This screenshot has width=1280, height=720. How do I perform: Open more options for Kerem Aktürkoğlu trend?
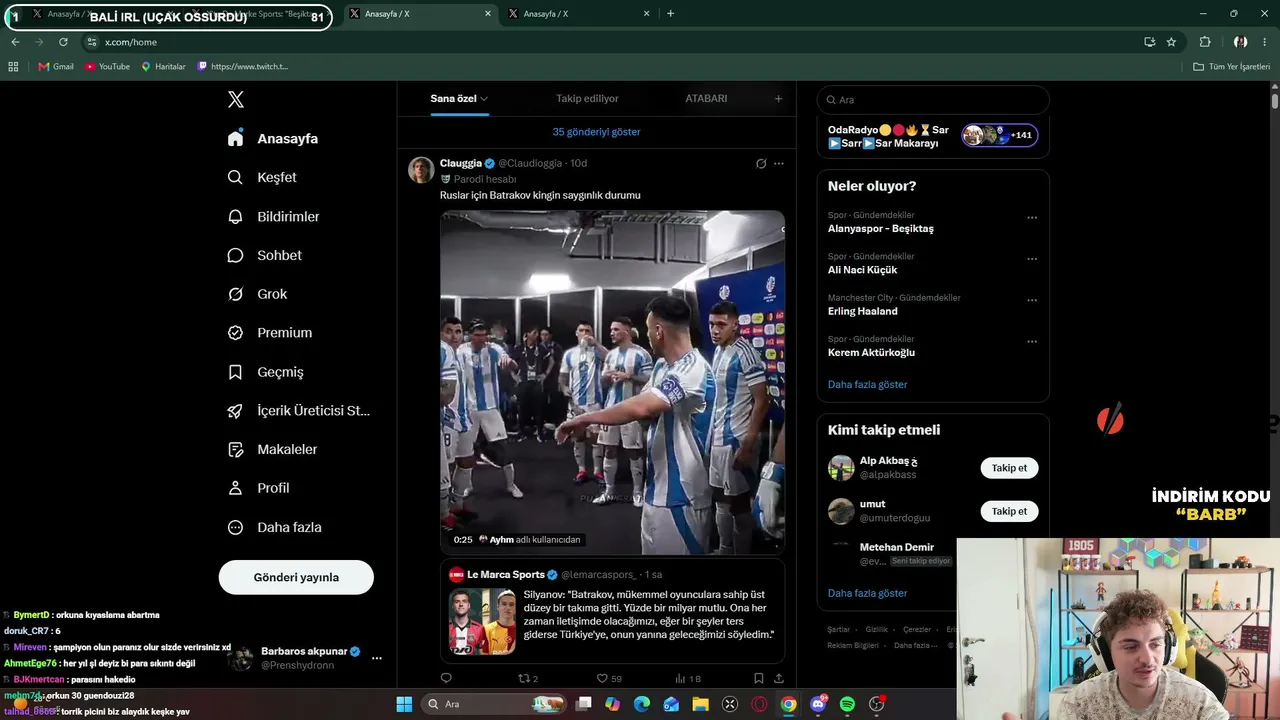(1032, 341)
